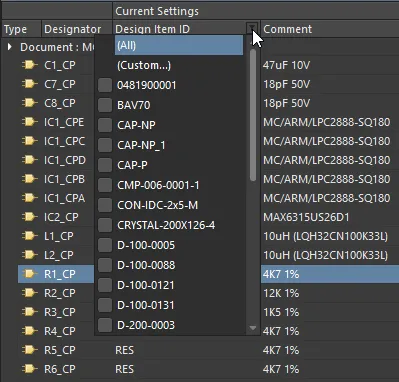Click the component icon beside L1_CP
This screenshot has height=382, width=399.
click(x=29, y=236)
